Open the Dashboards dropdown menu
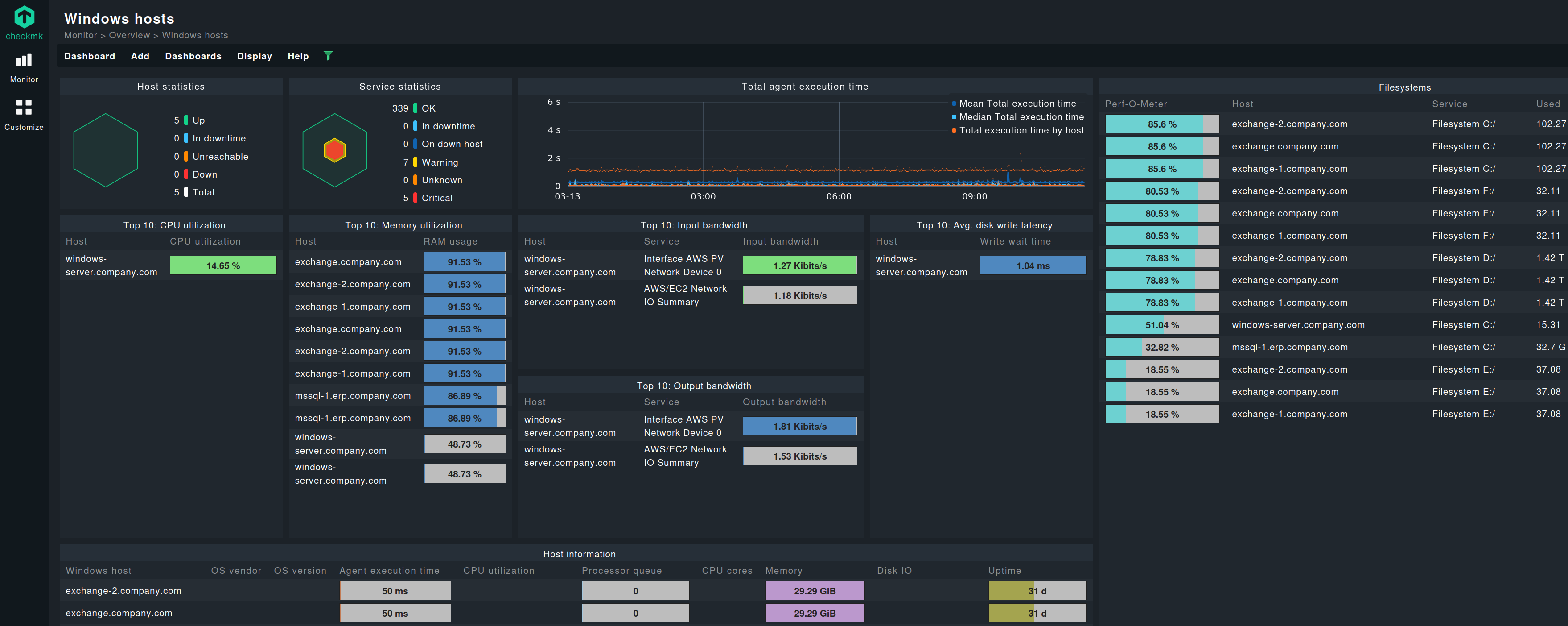1568x626 pixels. 193,56
